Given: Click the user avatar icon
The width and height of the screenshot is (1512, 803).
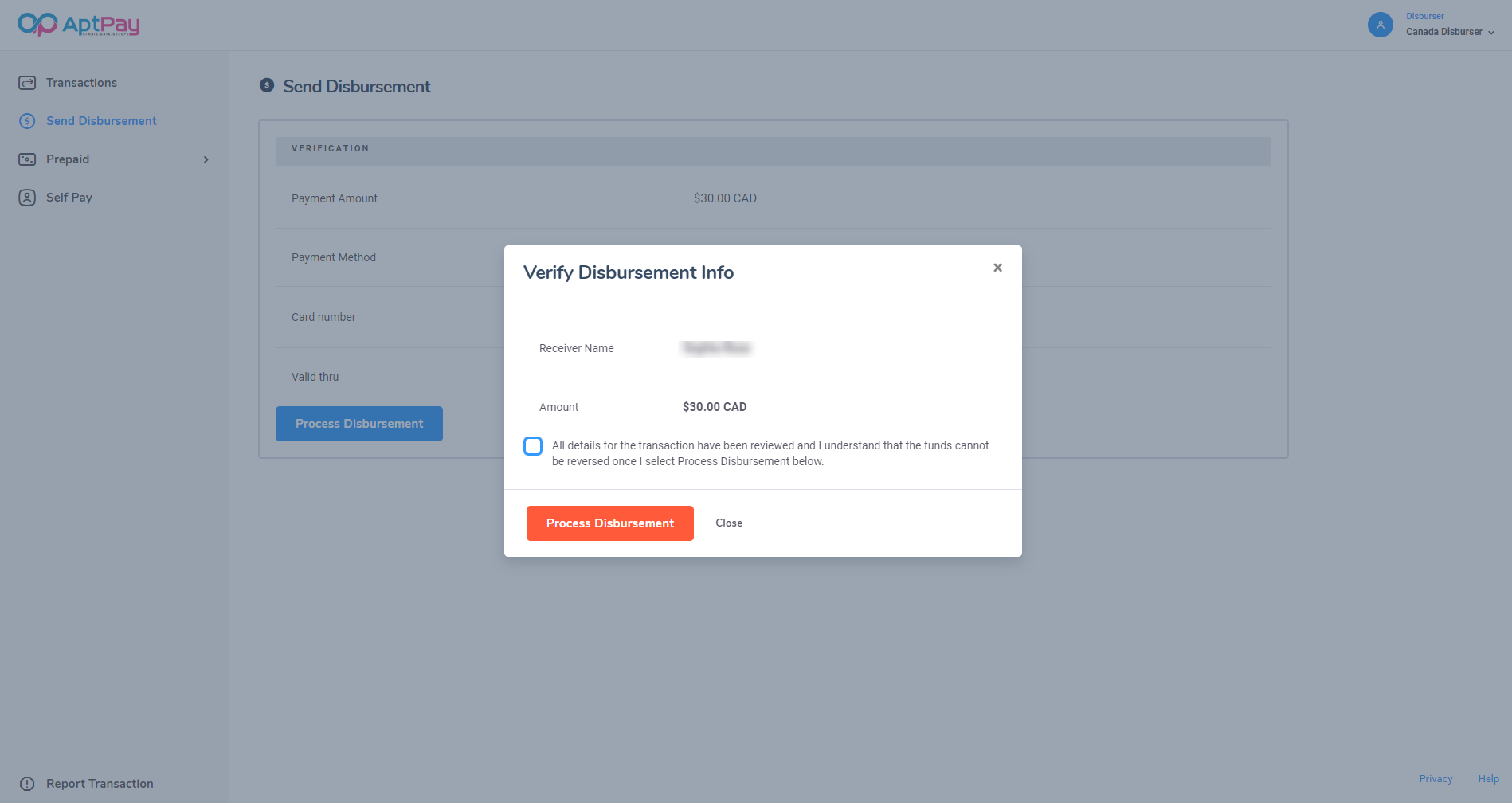Looking at the screenshot, I should 1380,25.
